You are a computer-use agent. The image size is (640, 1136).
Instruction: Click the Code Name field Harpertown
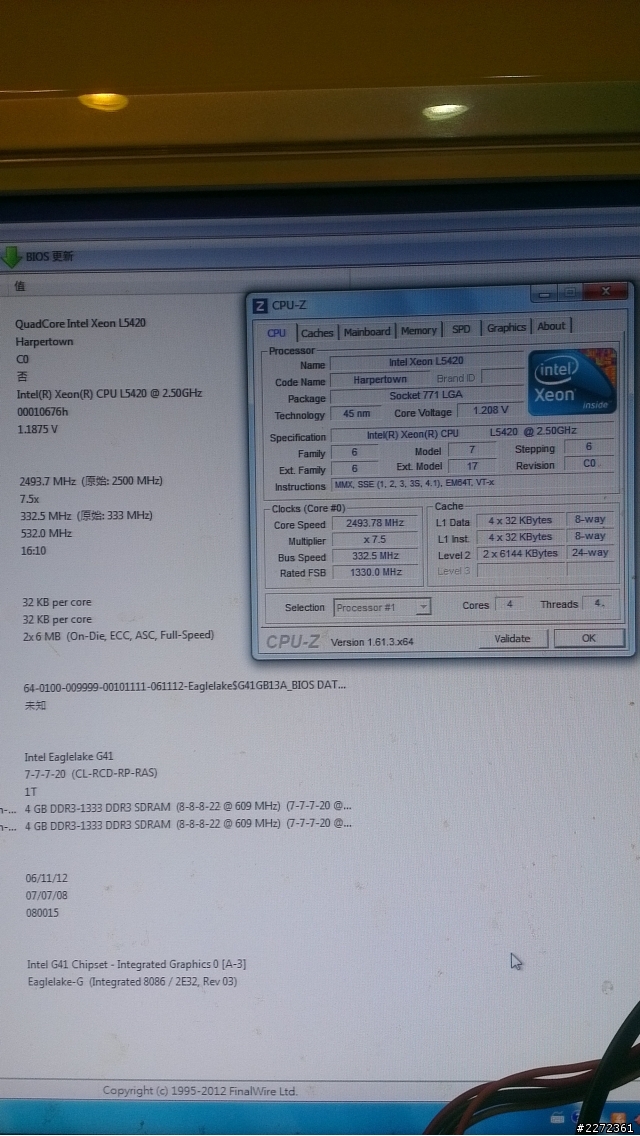380,379
